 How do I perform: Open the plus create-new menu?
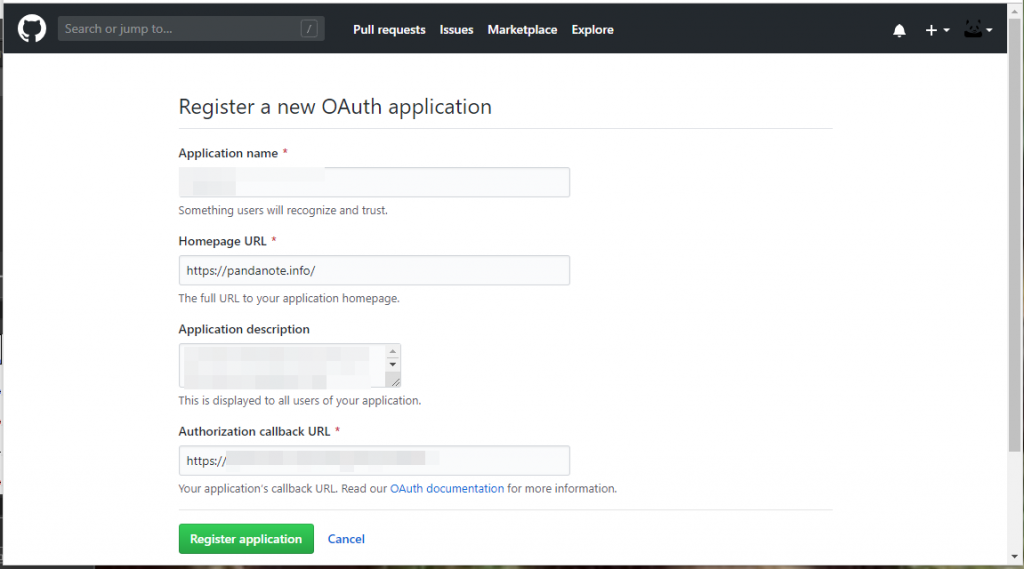tap(936, 30)
